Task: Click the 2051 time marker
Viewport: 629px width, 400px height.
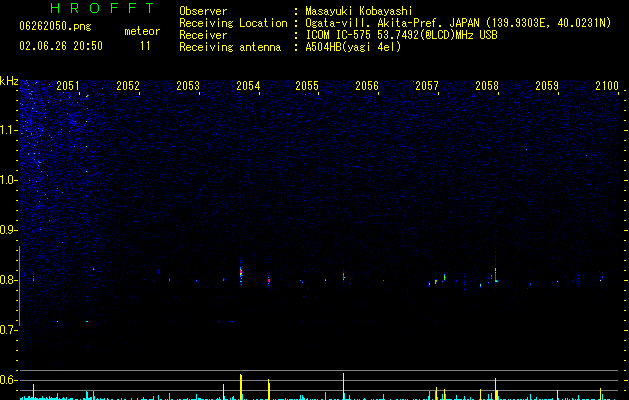Action: click(x=68, y=86)
